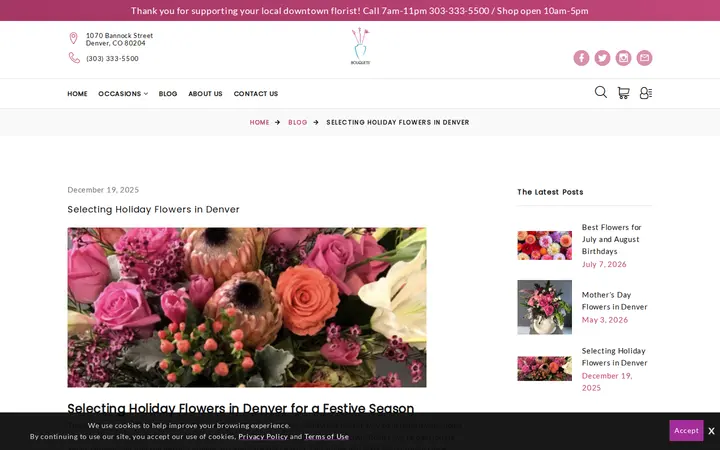The height and width of the screenshot is (450, 720).
Task: Click the Festive Season article heading
Action: [x=241, y=408]
